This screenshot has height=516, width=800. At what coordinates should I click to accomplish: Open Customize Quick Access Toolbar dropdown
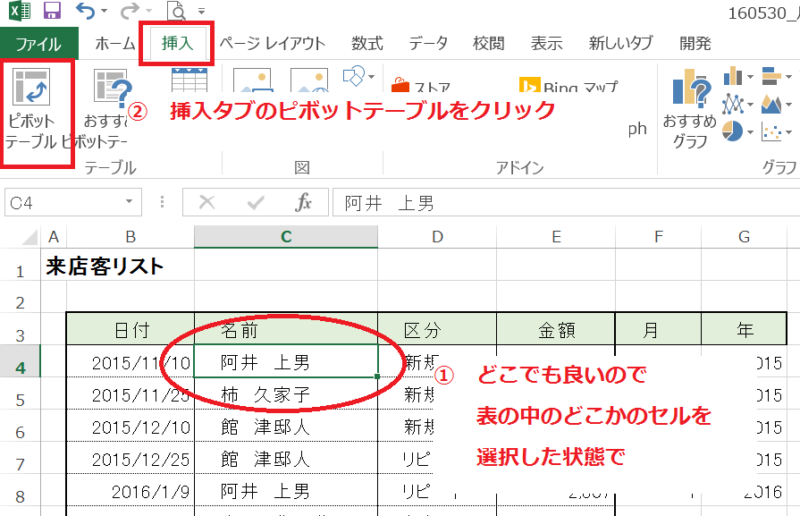[202, 11]
